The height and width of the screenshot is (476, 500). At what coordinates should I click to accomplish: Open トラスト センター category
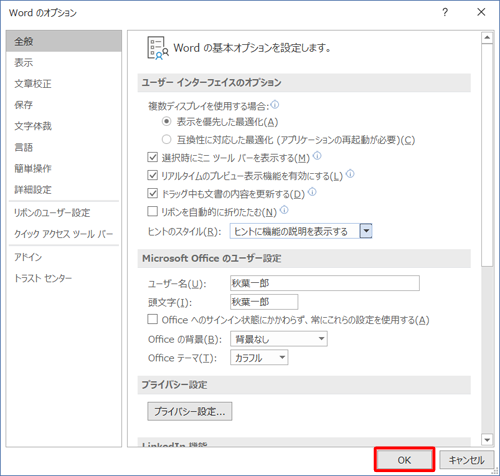tap(64, 278)
